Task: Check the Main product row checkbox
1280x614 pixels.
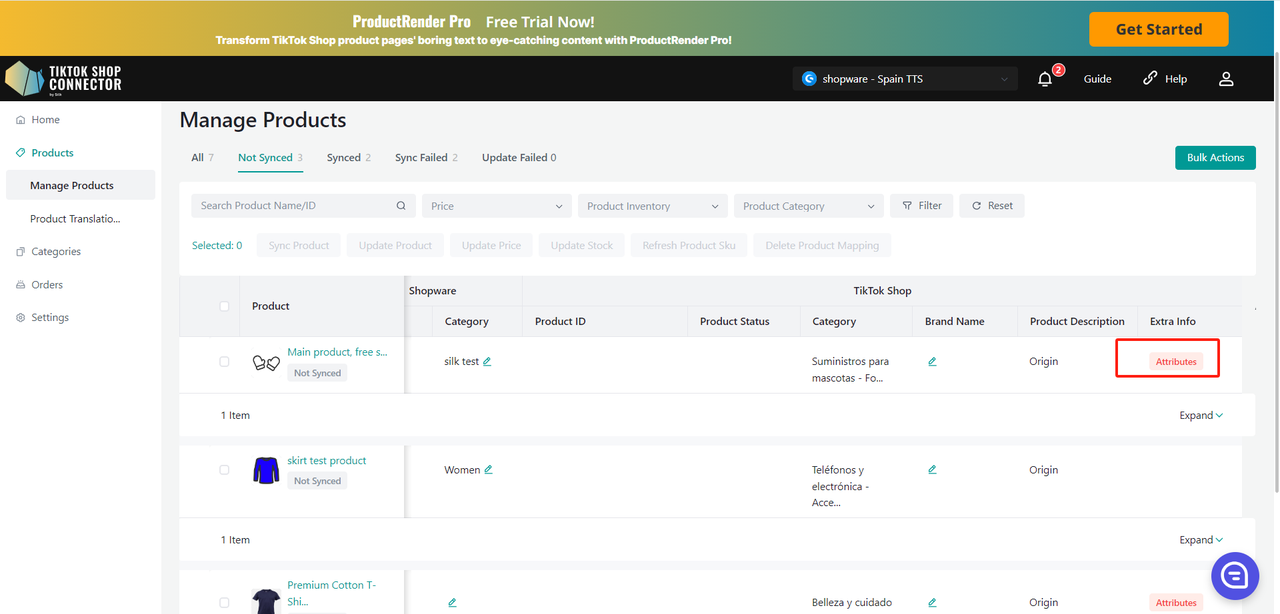Action: (x=224, y=362)
